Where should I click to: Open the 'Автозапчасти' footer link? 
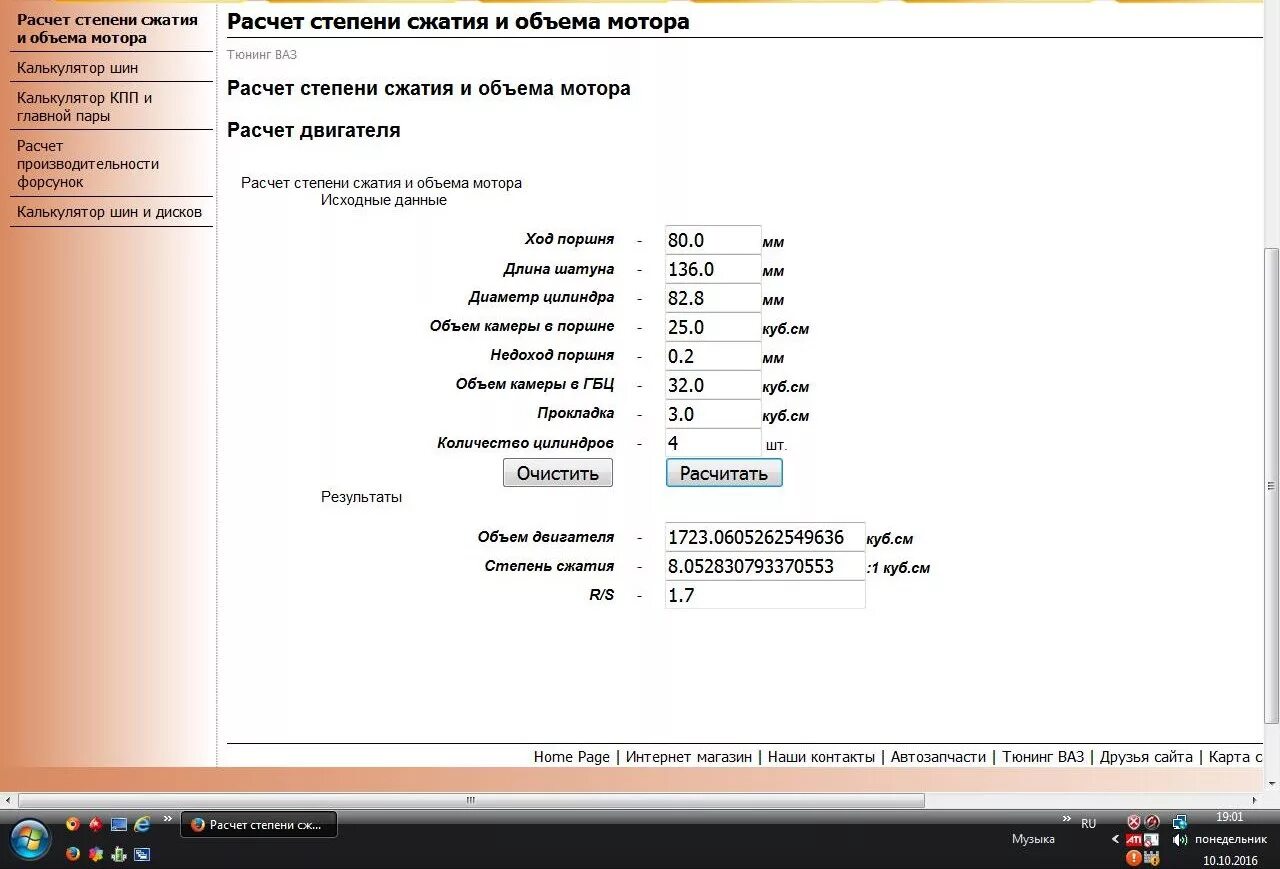point(938,757)
